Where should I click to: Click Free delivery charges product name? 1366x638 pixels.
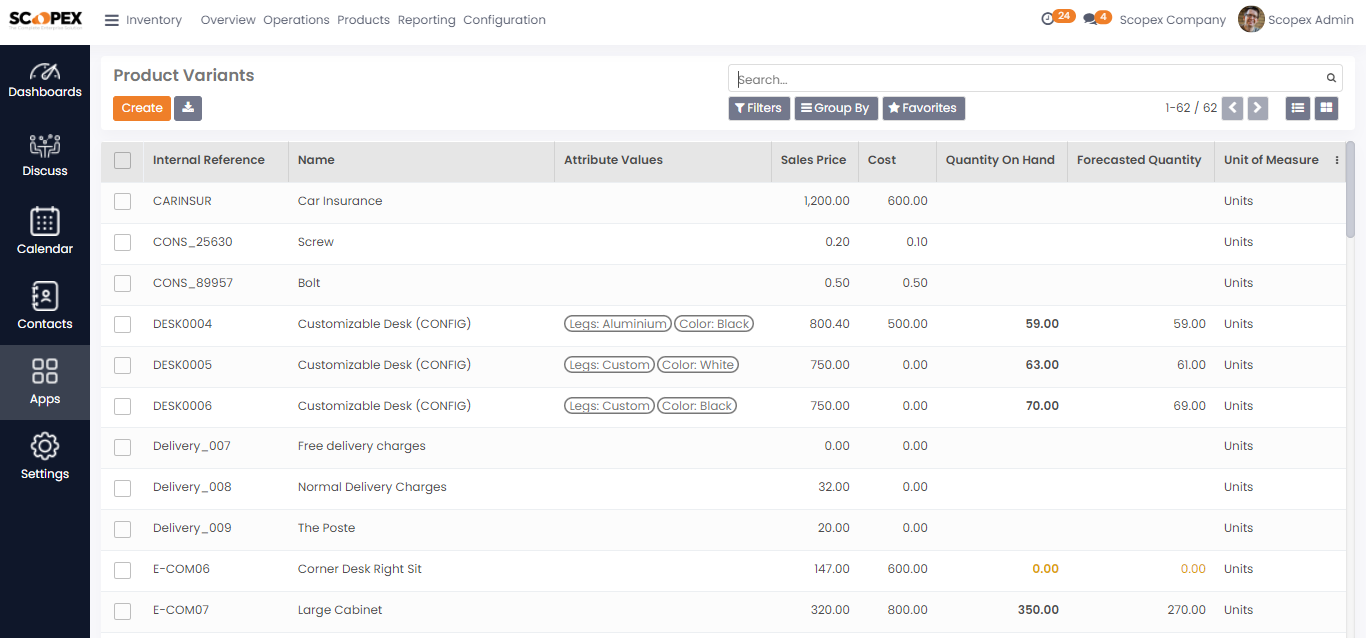click(x=362, y=446)
